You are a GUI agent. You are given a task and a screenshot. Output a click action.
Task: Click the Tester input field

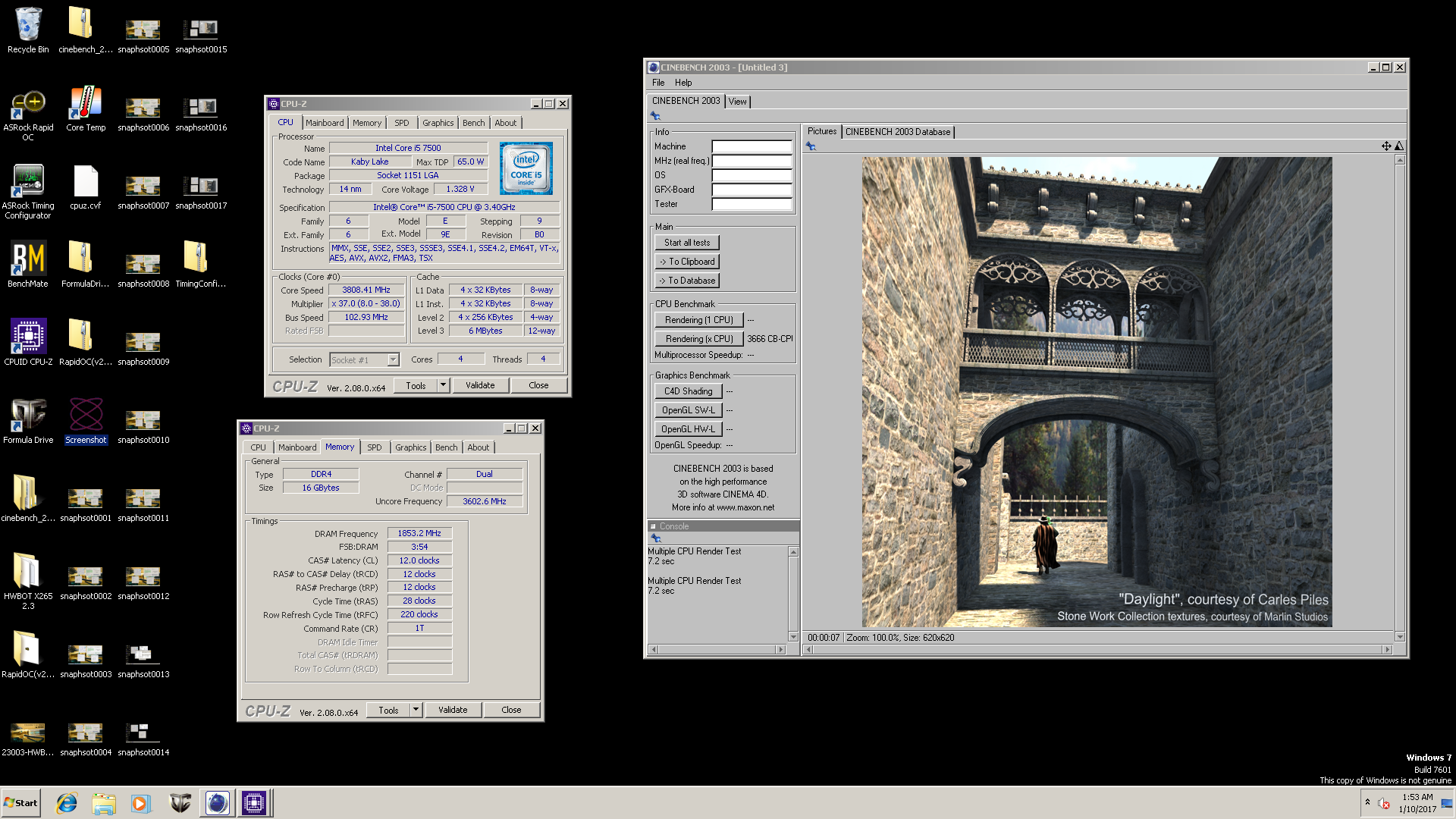tap(752, 204)
